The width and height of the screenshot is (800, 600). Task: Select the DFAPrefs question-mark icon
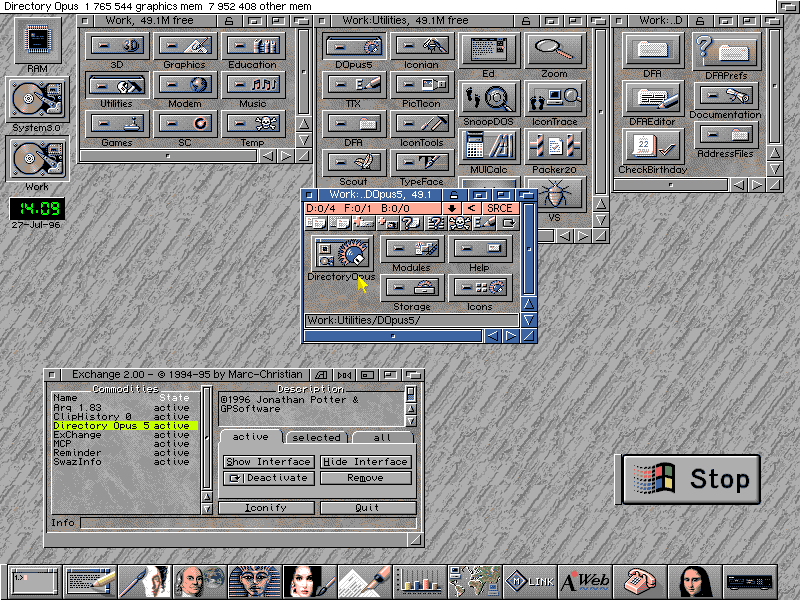pos(726,51)
